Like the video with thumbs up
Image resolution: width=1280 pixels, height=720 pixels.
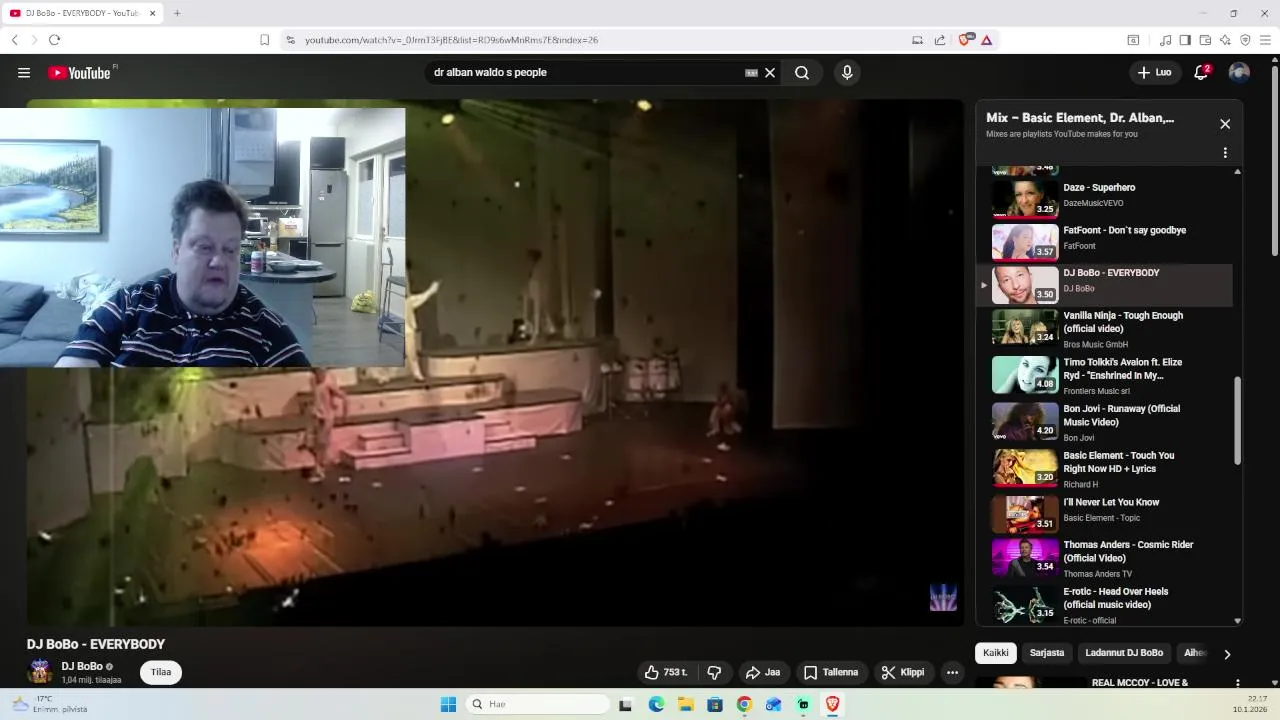click(x=667, y=673)
